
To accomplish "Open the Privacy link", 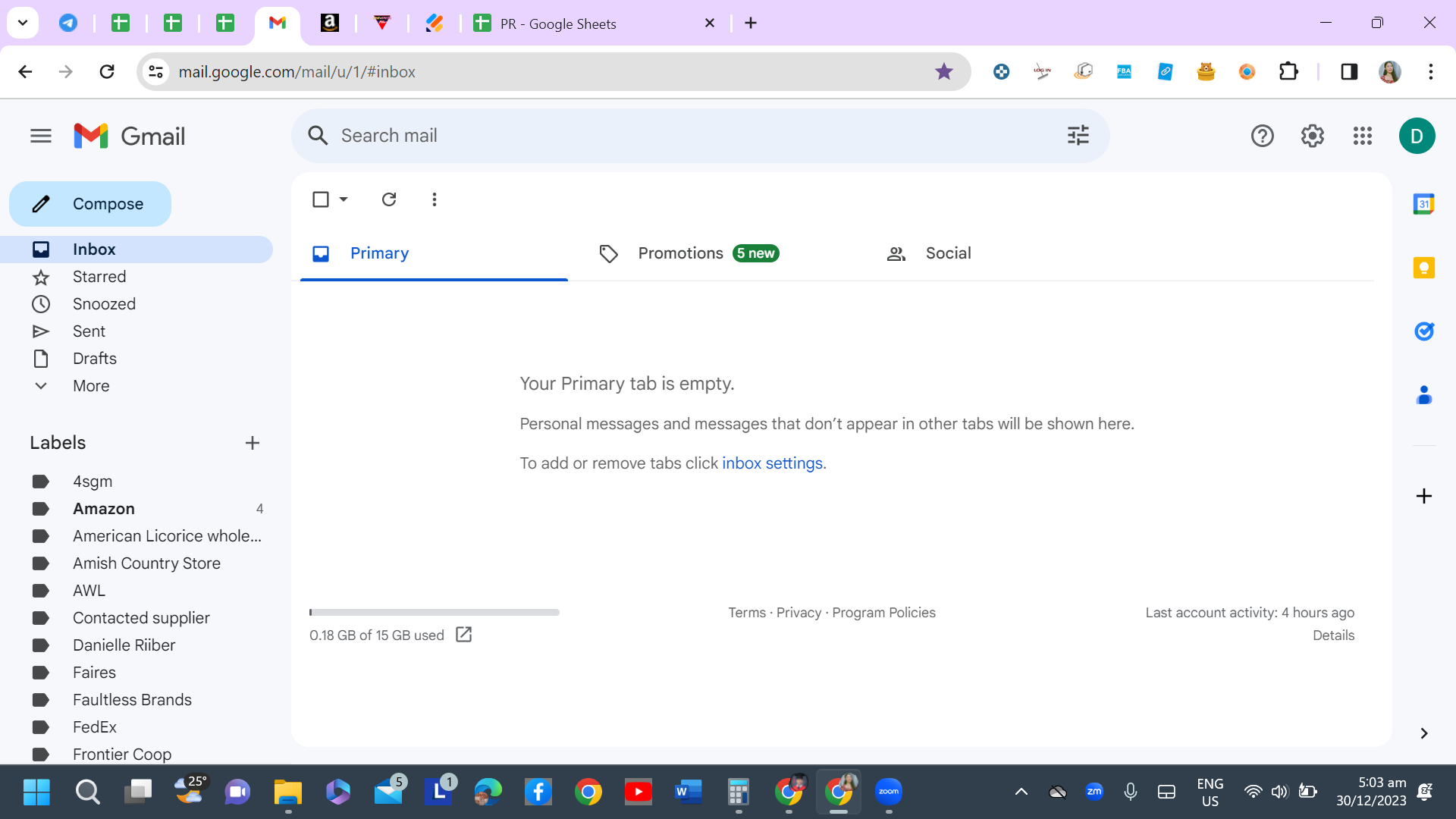I will (x=799, y=613).
